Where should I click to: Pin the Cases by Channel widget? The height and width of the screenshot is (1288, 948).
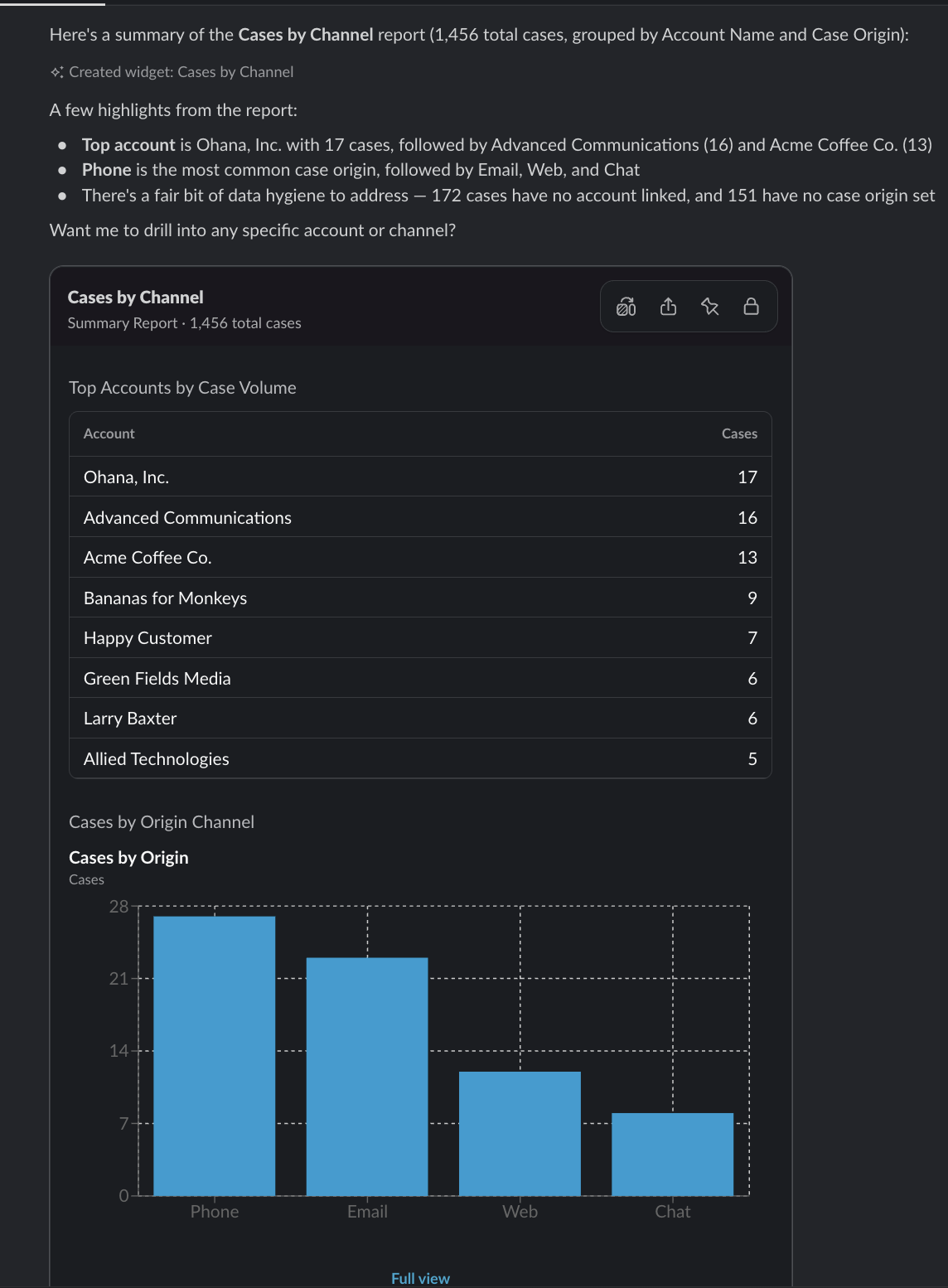(709, 307)
